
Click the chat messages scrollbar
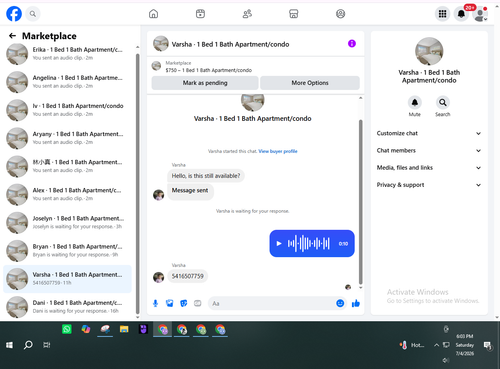[x=360, y=202]
